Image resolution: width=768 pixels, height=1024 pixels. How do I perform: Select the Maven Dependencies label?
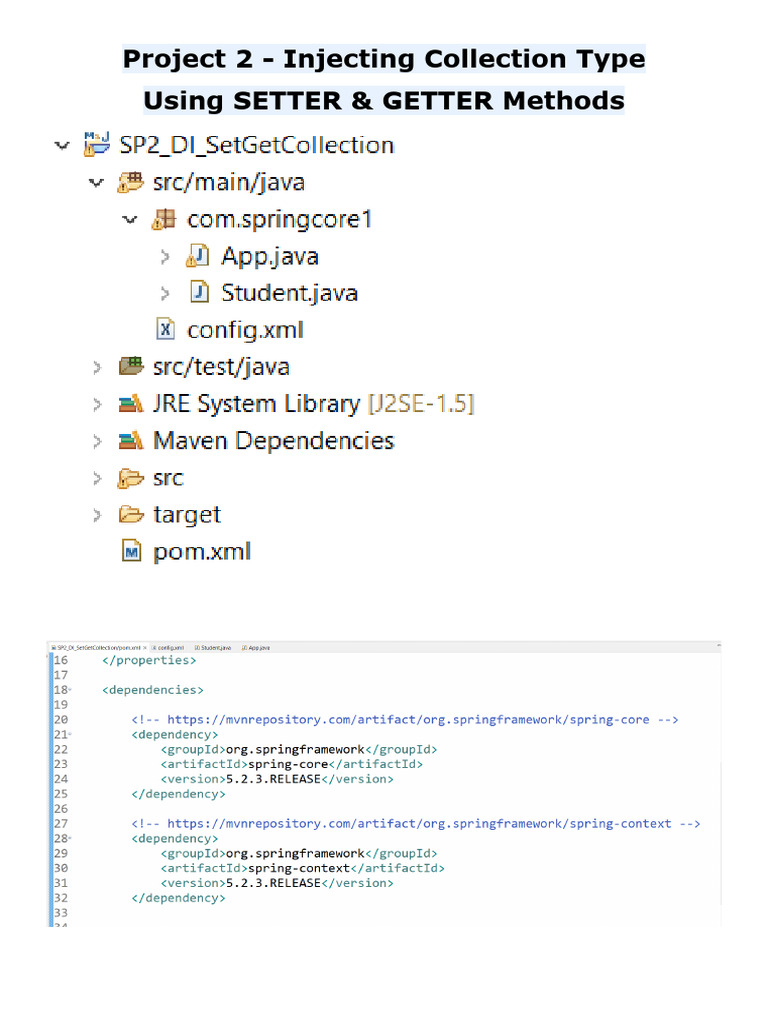point(274,441)
